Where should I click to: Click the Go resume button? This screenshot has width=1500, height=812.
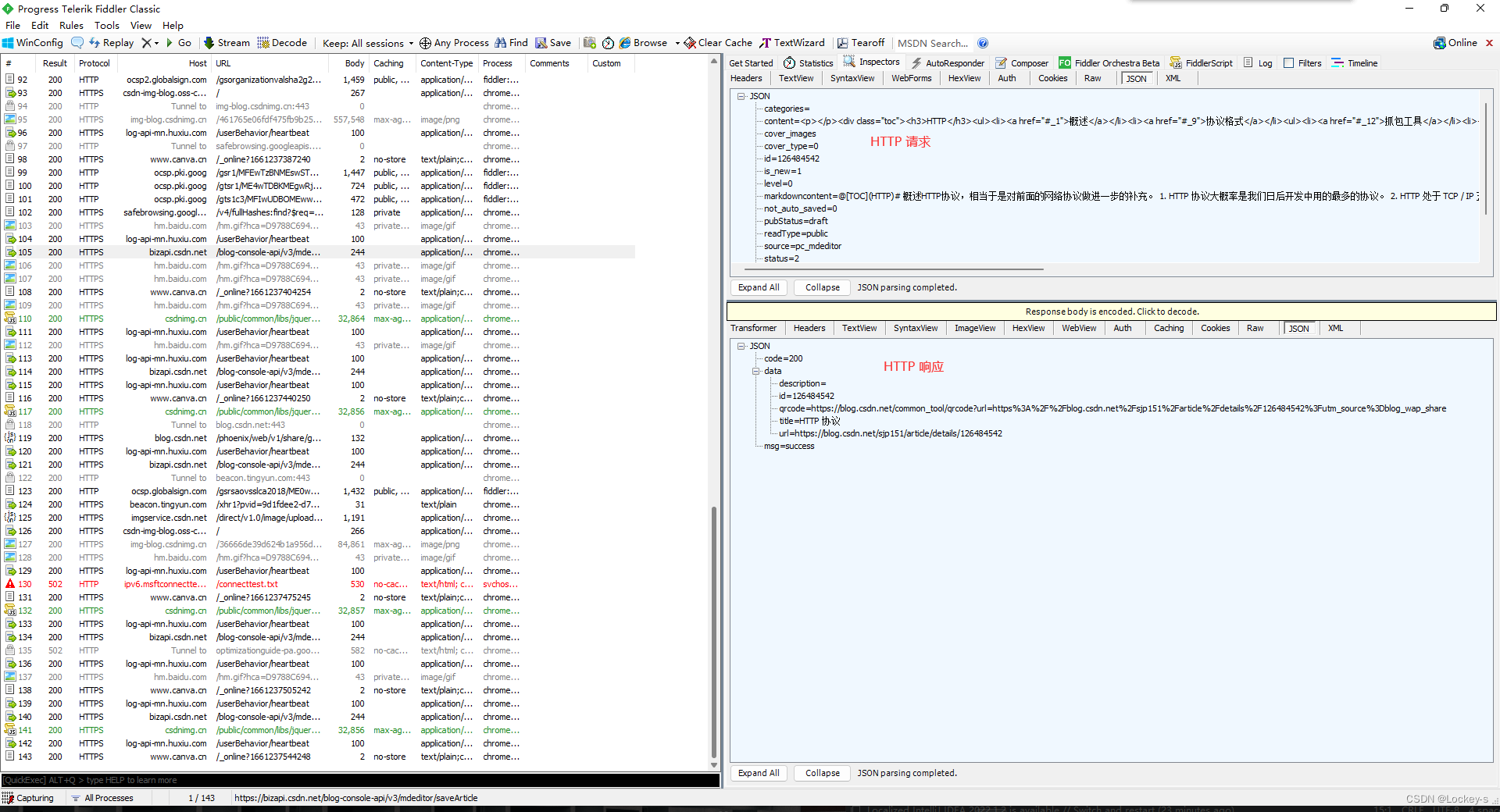(x=178, y=43)
